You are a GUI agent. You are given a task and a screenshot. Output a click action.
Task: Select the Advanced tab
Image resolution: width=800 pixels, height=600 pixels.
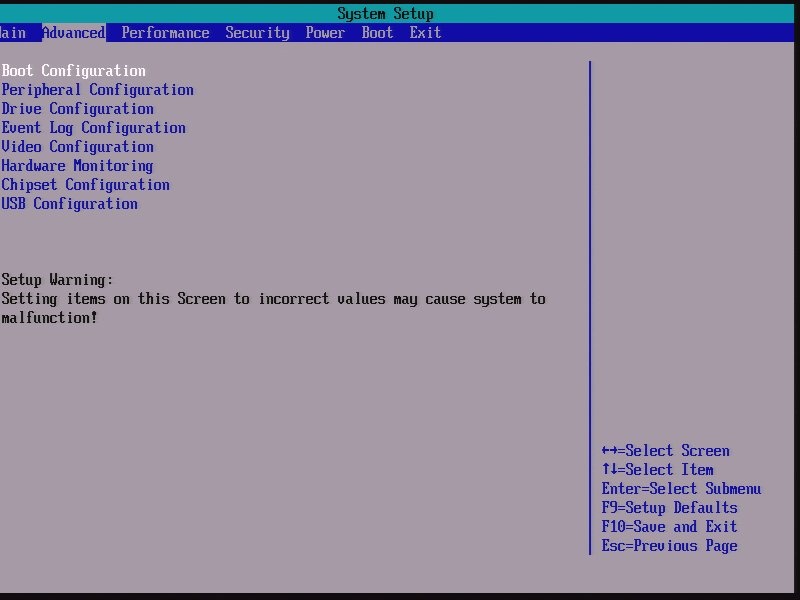(x=73, y=32)
